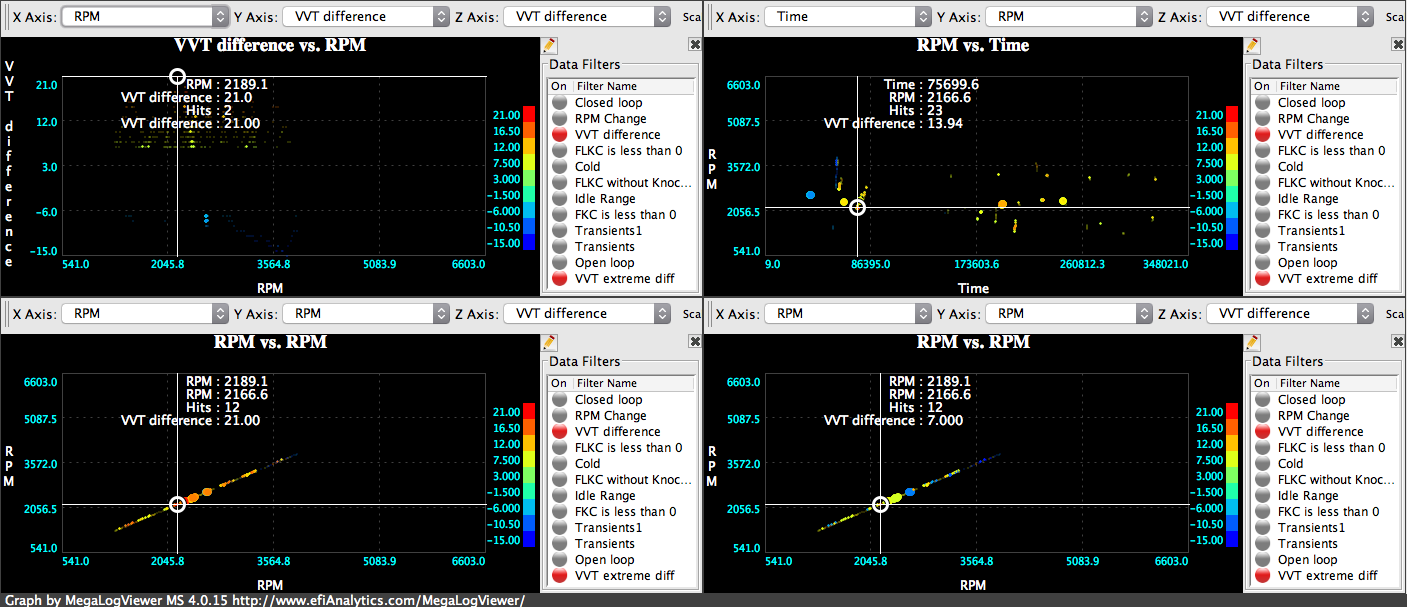Close the top-left Data Filters panel with its X icon

tap(694, 44)
